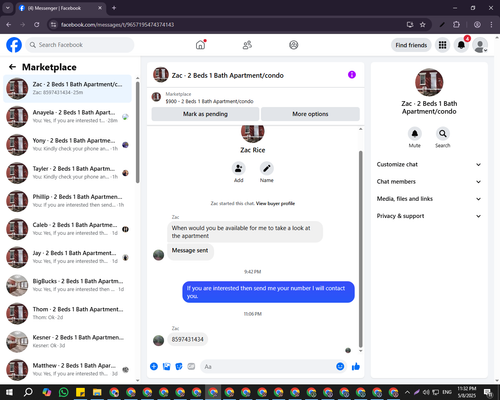Click Find friends button
Image resolution: width=500 pixels, height=400 pixels.
click(x=411, y=45)
